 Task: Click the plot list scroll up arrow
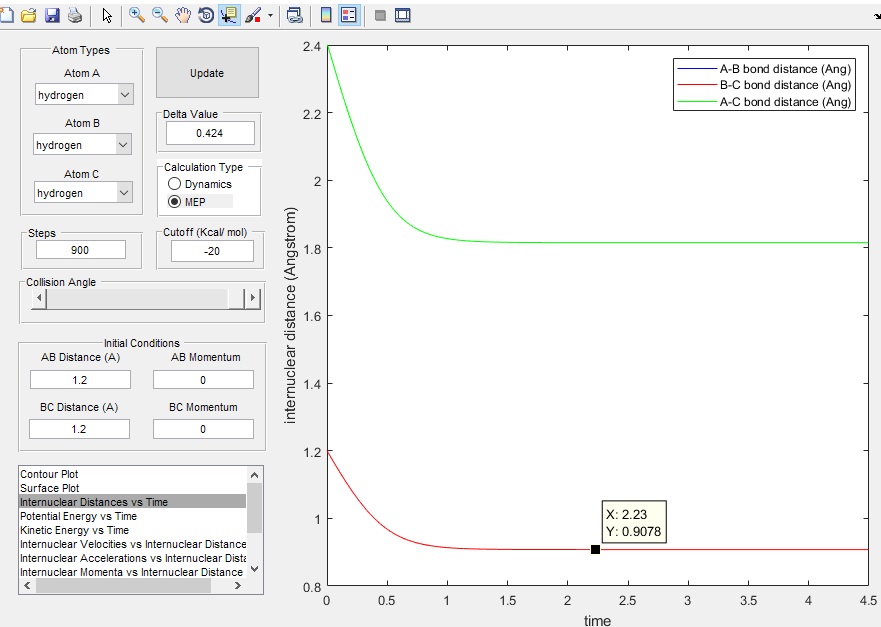pyautogui.click(x=255, y=475)
